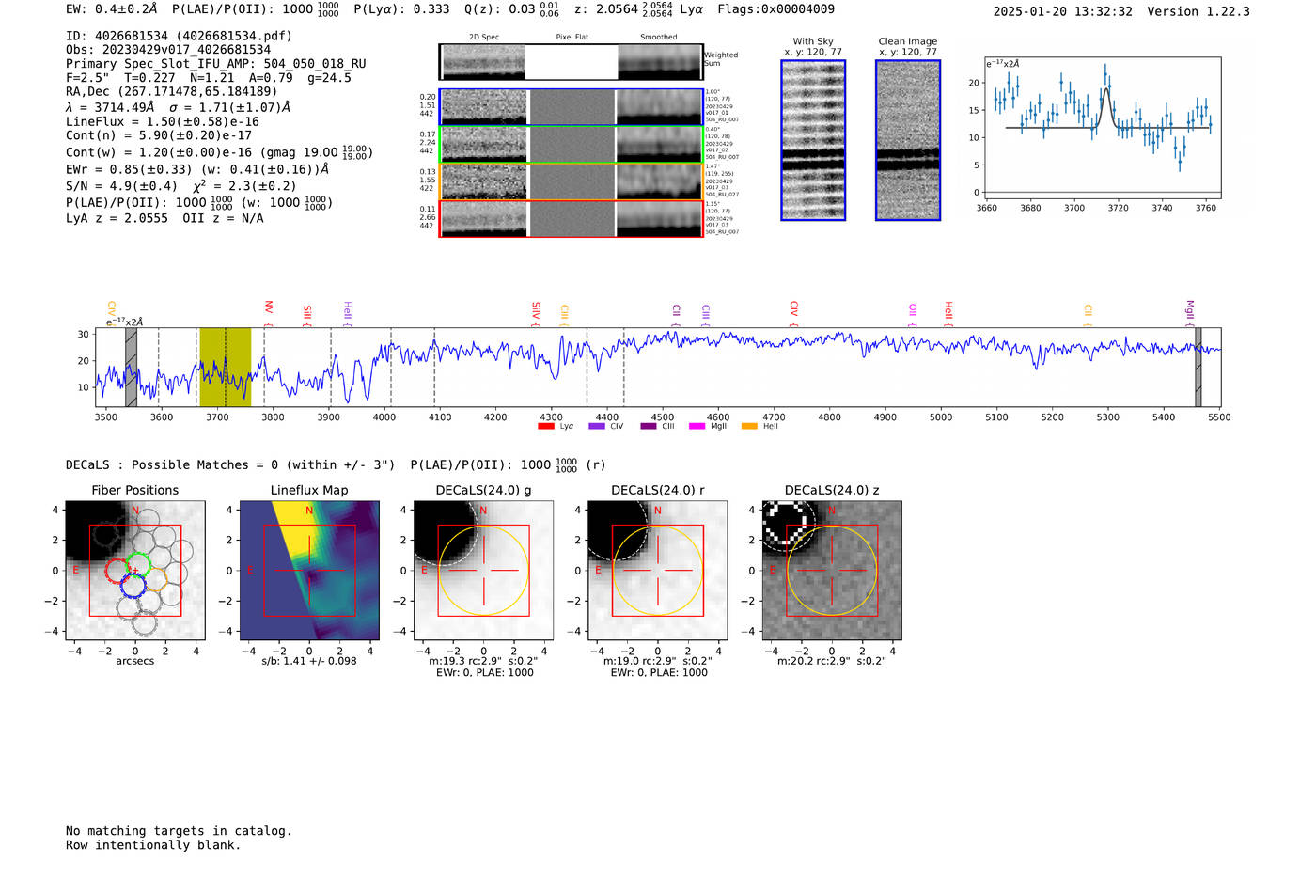Viewport: 1316px width, 896px height.
Task: Select the orange HeII legend swatch
Action: click(x=749, y=427)
